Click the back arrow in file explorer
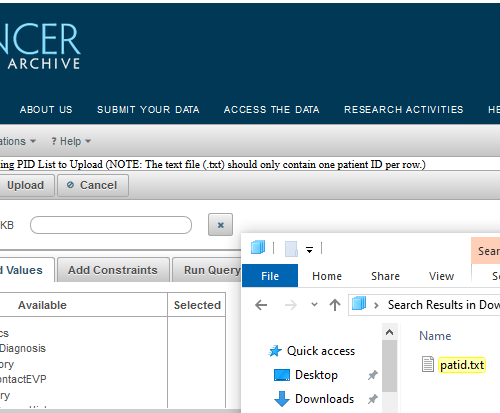The width and height of the screenshot is (500, 413). click(261, 305)
